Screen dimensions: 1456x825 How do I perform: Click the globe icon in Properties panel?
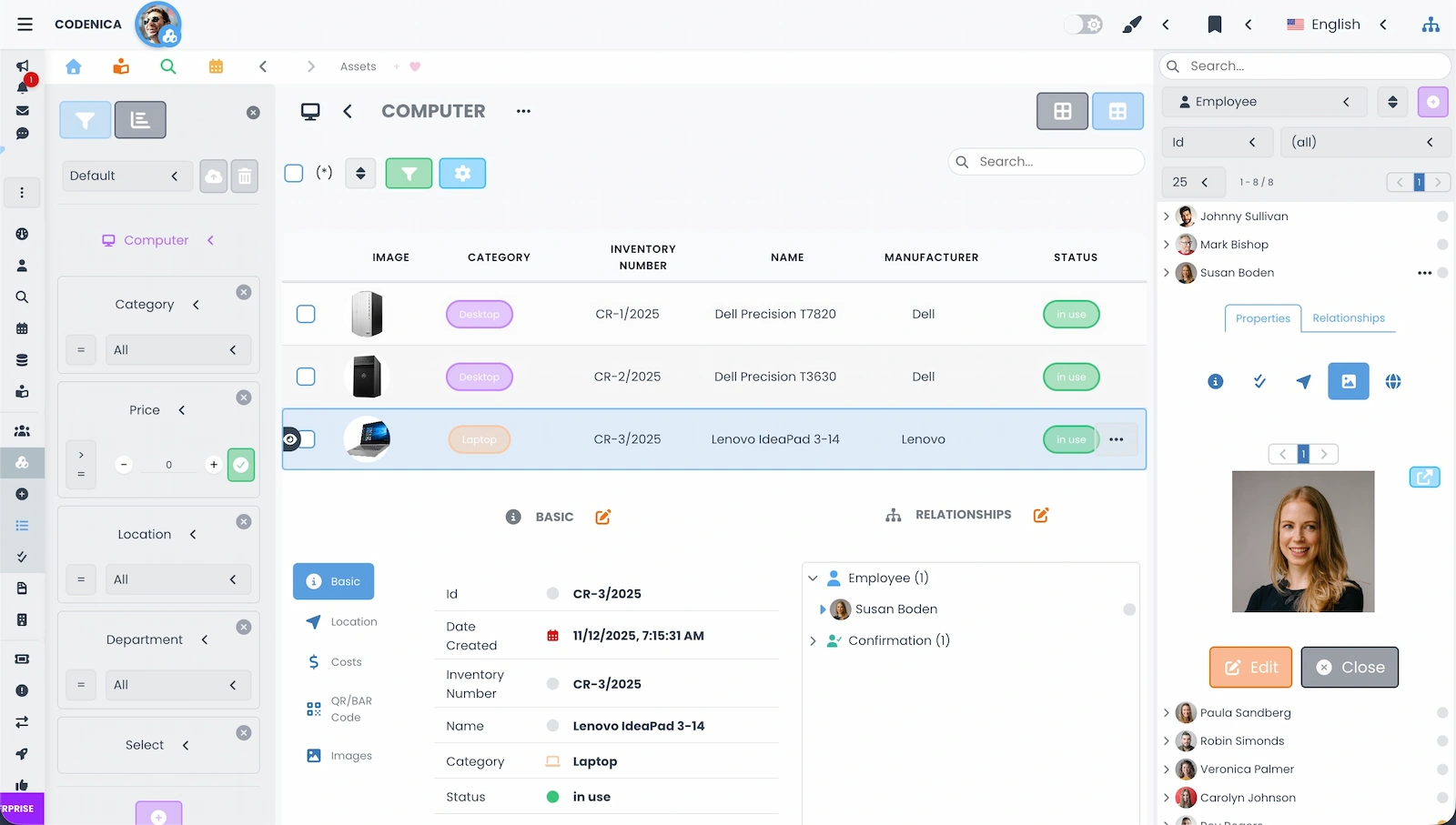(1393, 381)
